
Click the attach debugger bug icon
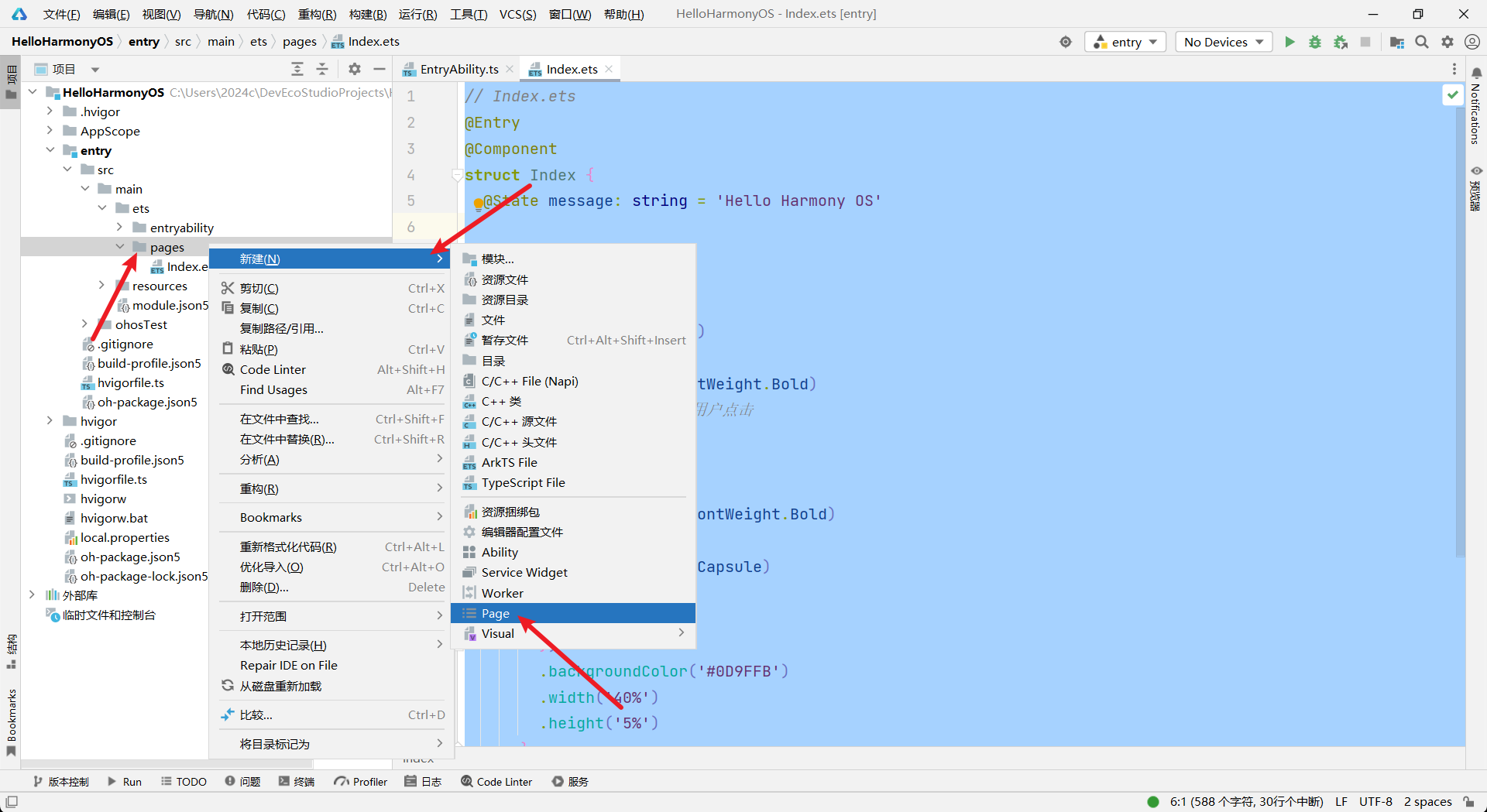pyautogui.click(x=1341, y=42)
